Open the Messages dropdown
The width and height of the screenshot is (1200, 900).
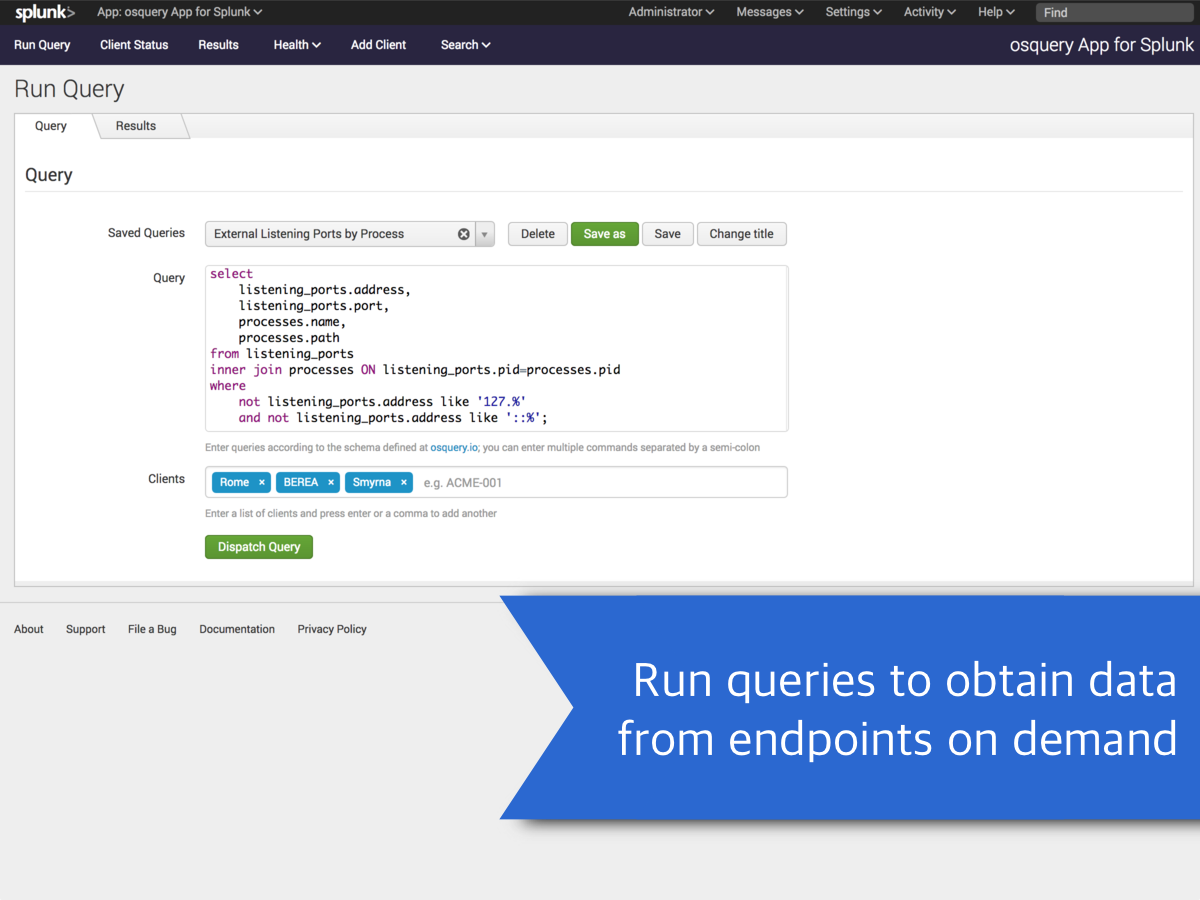[x=770, y=12]
